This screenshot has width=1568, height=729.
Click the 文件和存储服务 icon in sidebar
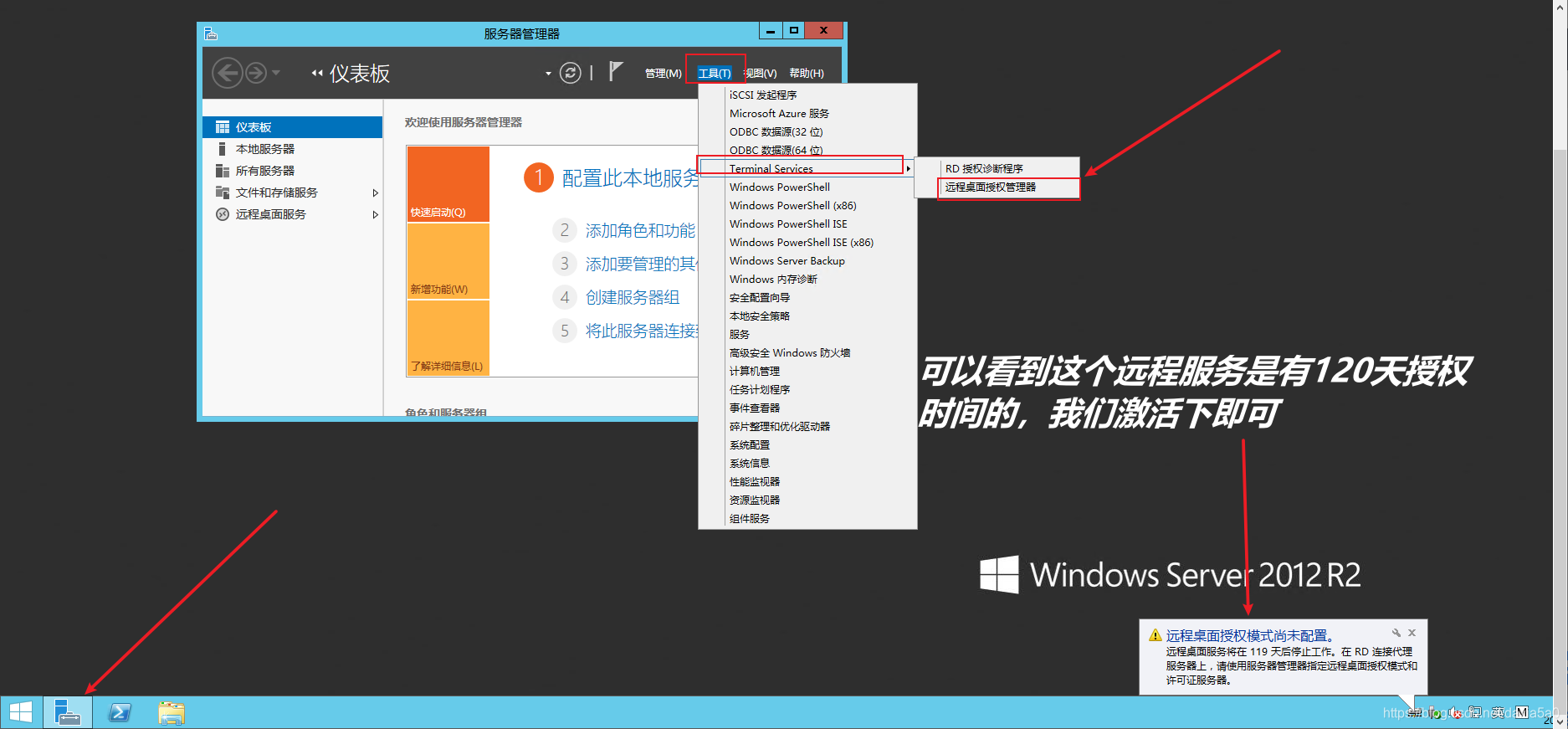tap(223, 193)
